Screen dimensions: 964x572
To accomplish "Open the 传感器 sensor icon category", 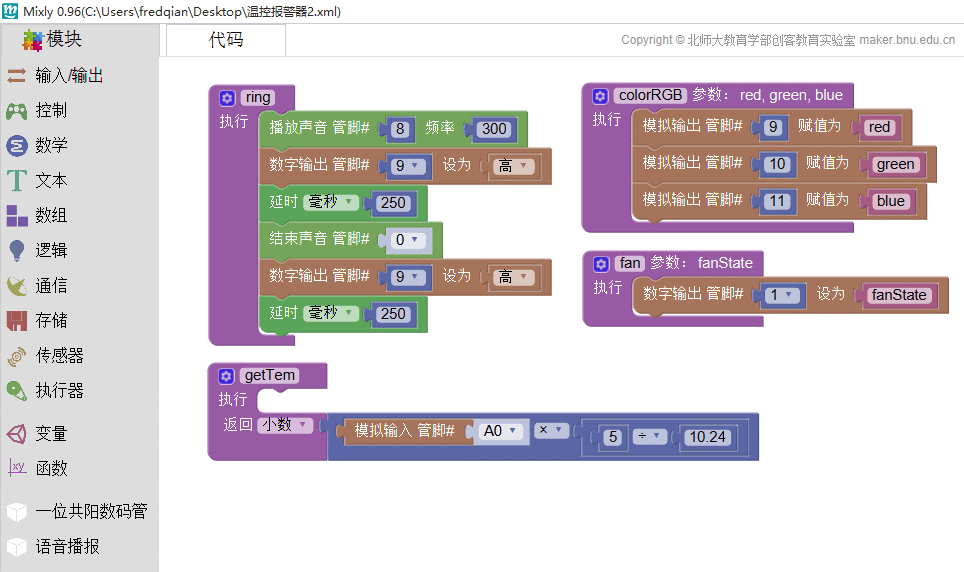I will 17,356.
